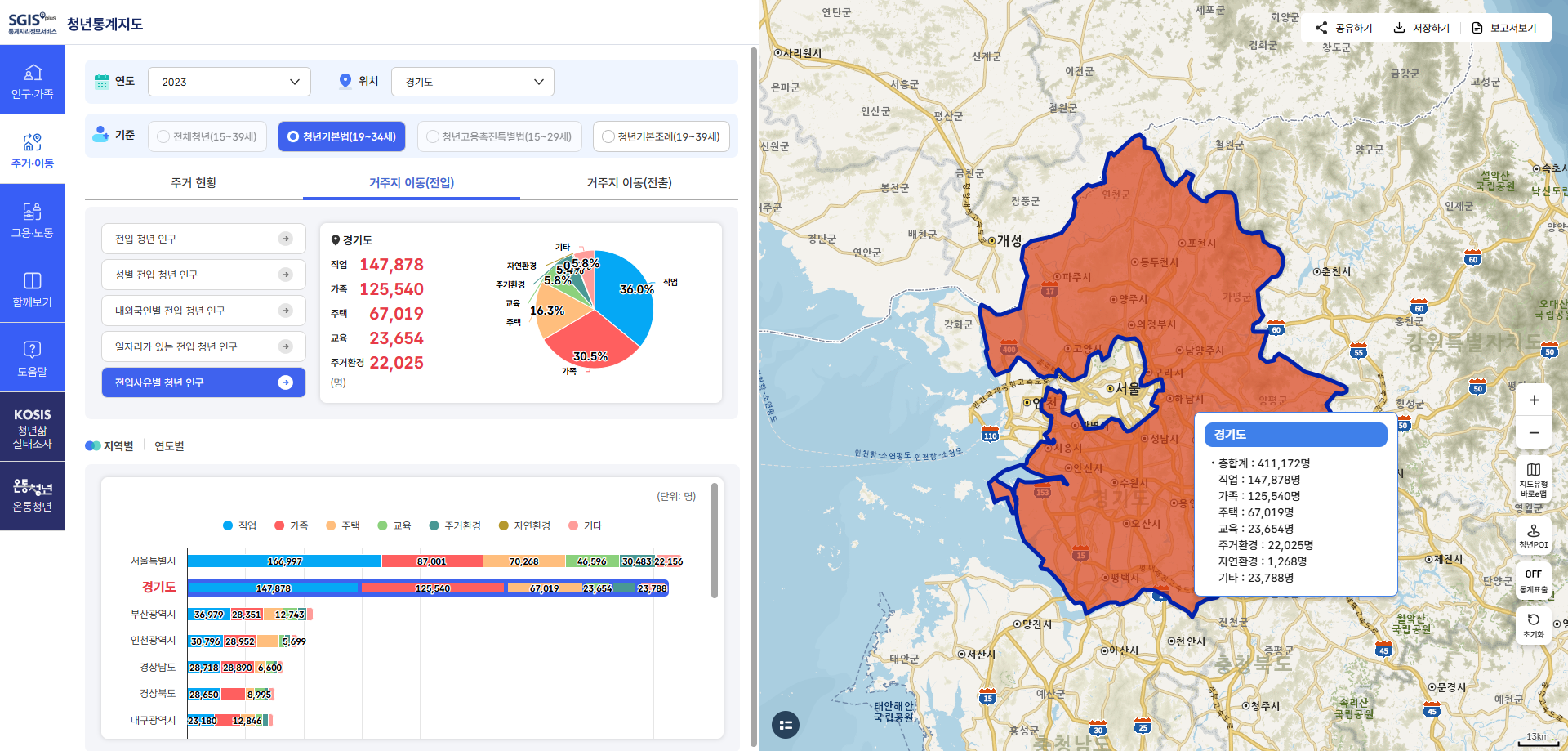Open the 함께보기 sidebar panel
This screenshot has width=1568, height=751.
(x=32, y=288)
